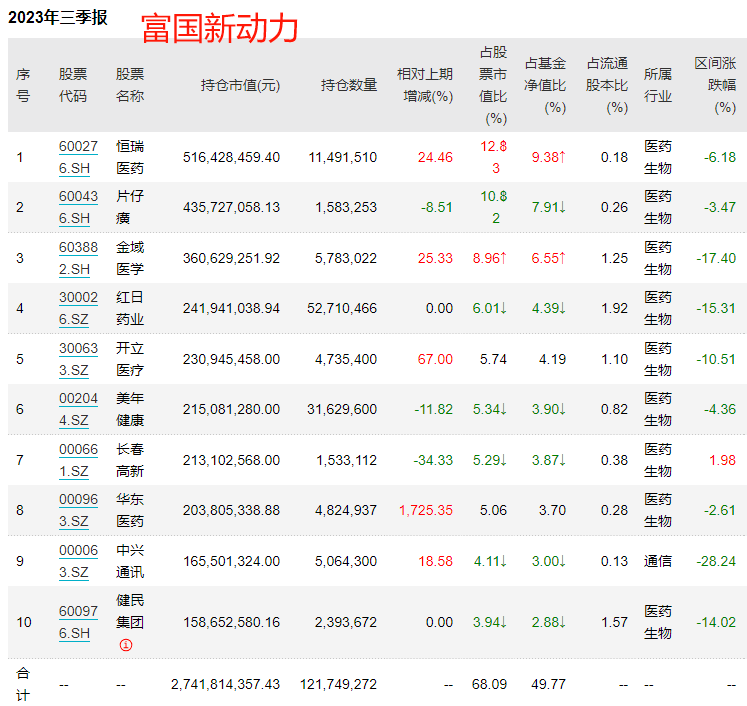Screen dimensions: 747x706
Task: Click change value 67.00
Action: click(x=435, y=359)
